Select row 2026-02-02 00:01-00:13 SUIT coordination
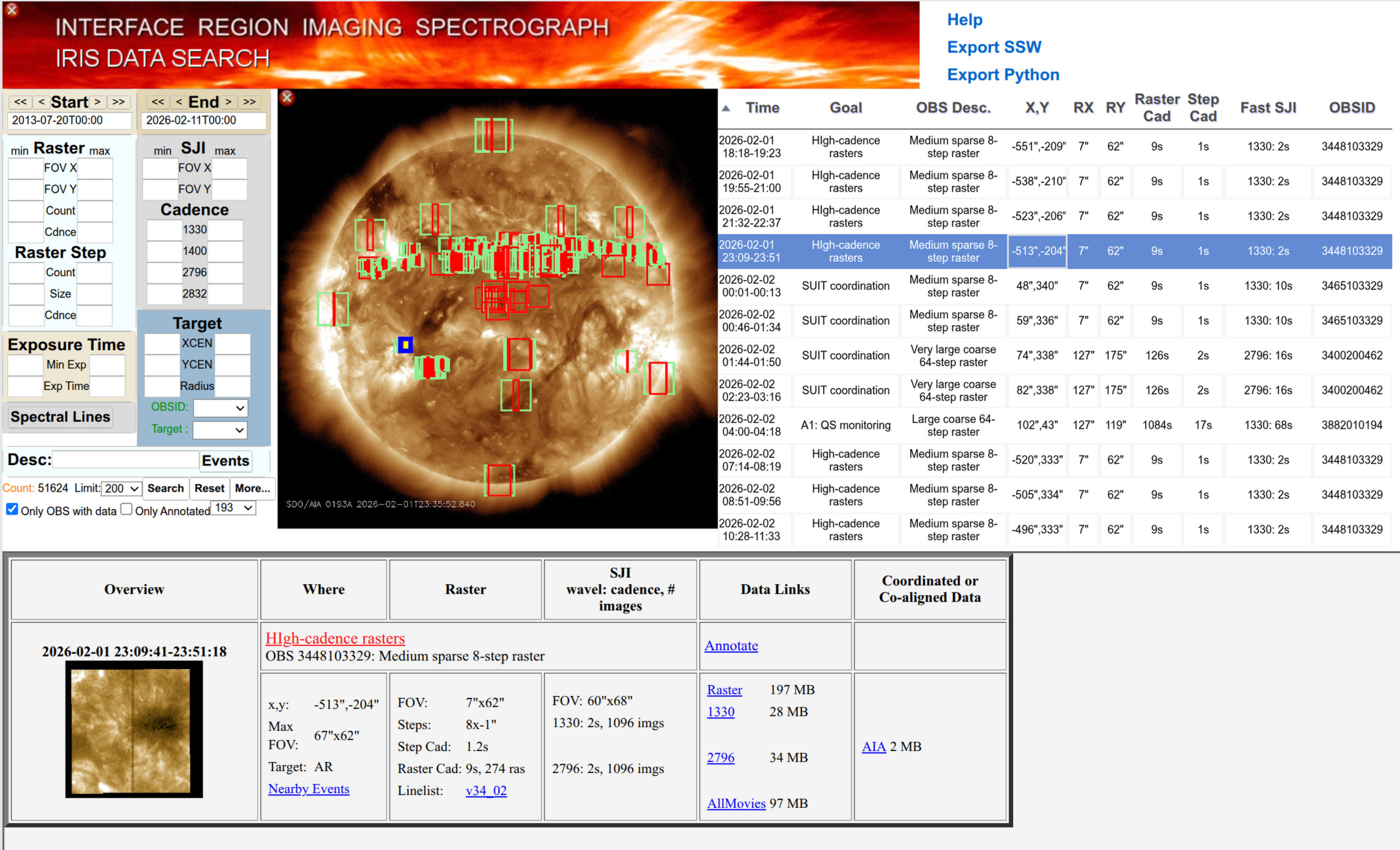The image size is (1400, 850). (1055, 286)
